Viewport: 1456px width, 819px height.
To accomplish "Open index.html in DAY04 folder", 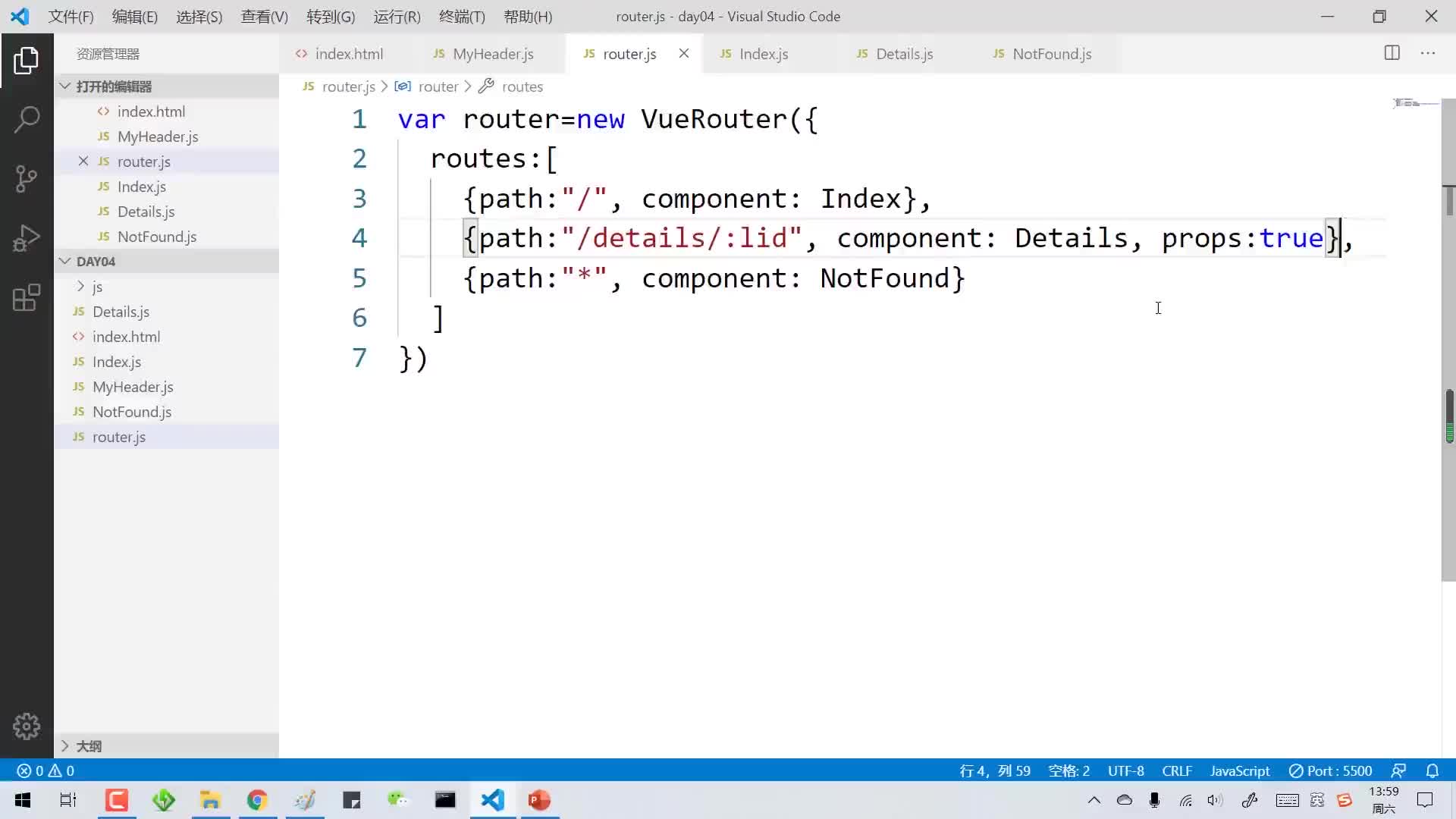I will tap(166, 337).
